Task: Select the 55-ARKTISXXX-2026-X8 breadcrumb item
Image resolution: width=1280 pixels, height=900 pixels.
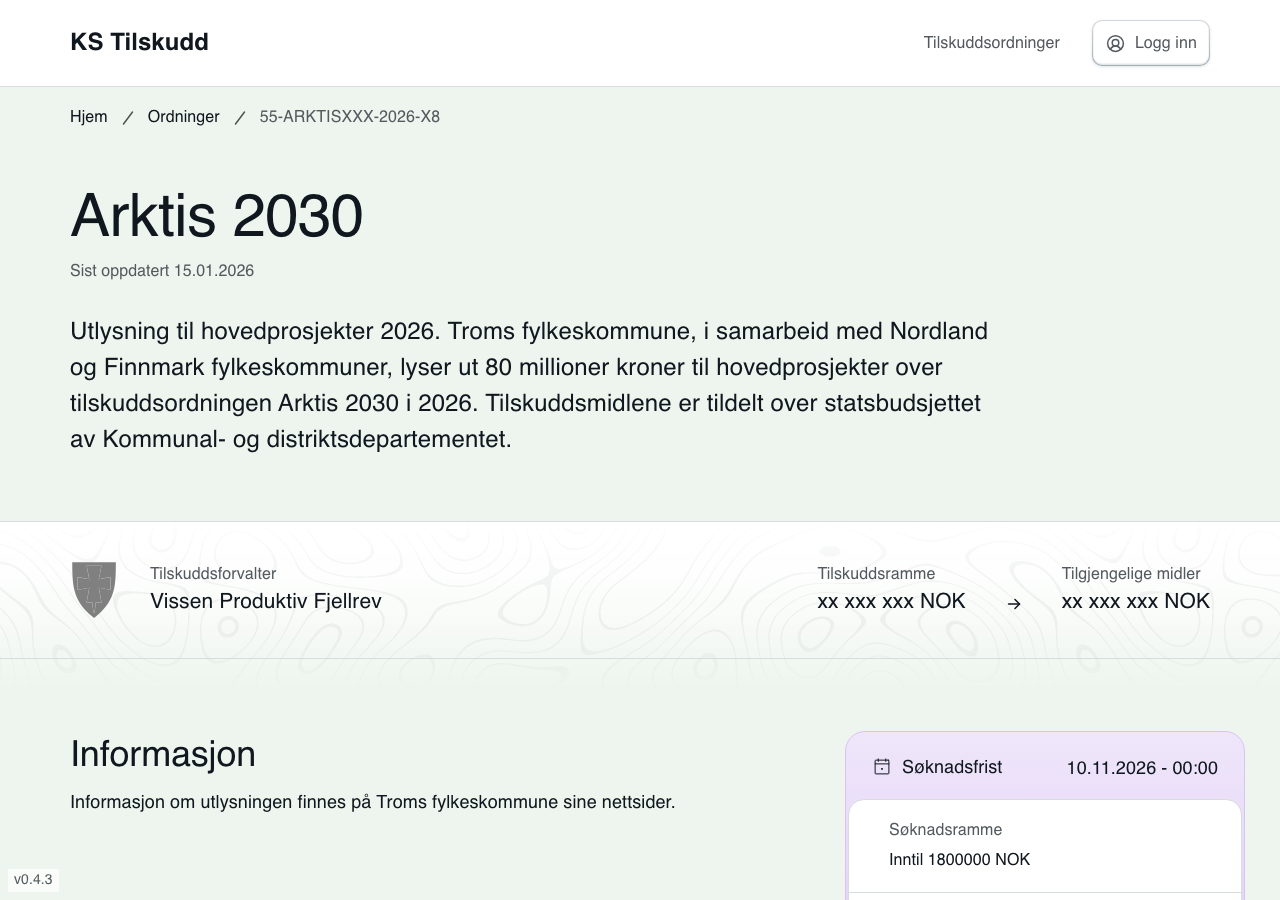Action: [x=349, y=117]
